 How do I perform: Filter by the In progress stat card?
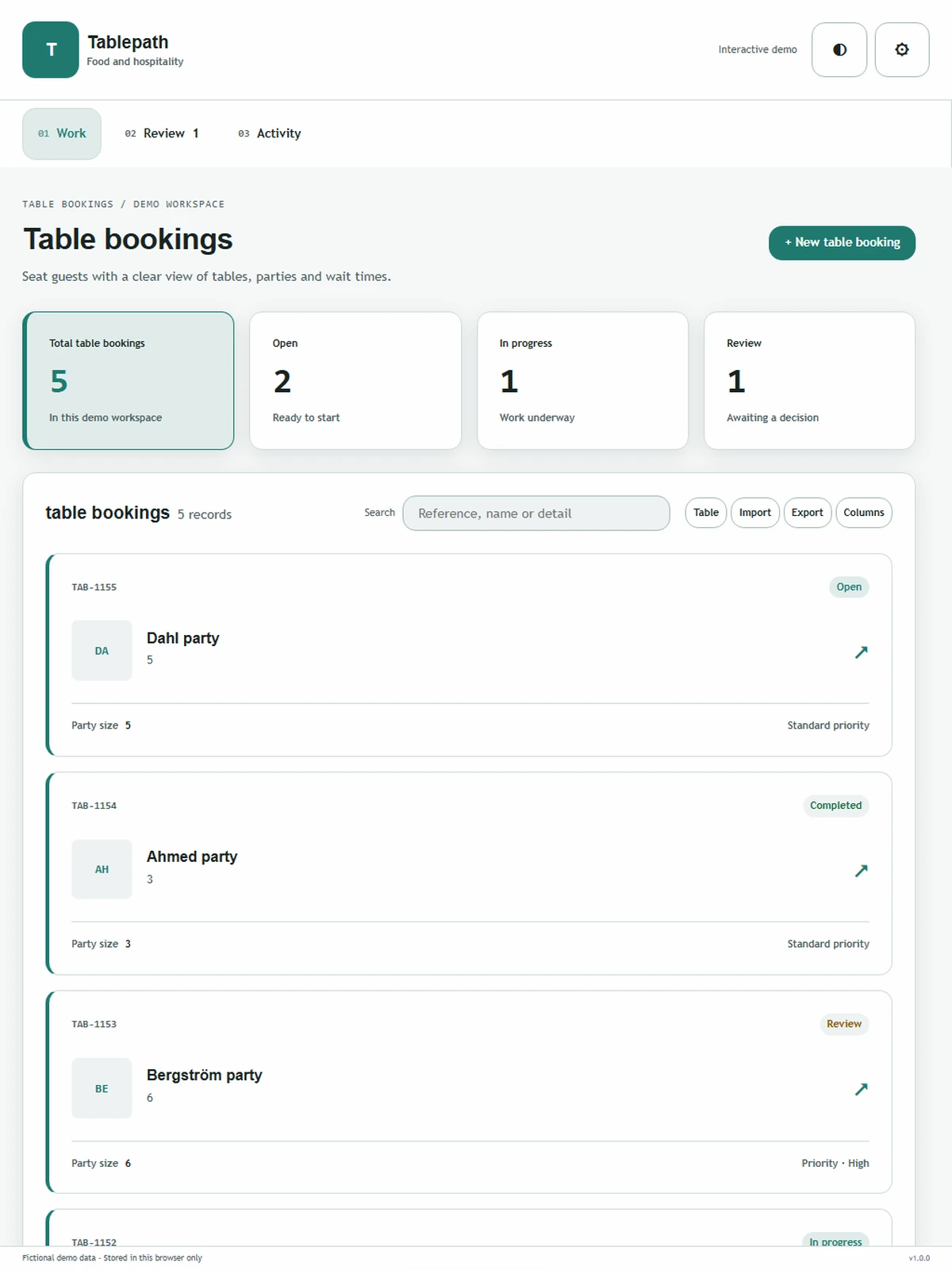[582, 380]
